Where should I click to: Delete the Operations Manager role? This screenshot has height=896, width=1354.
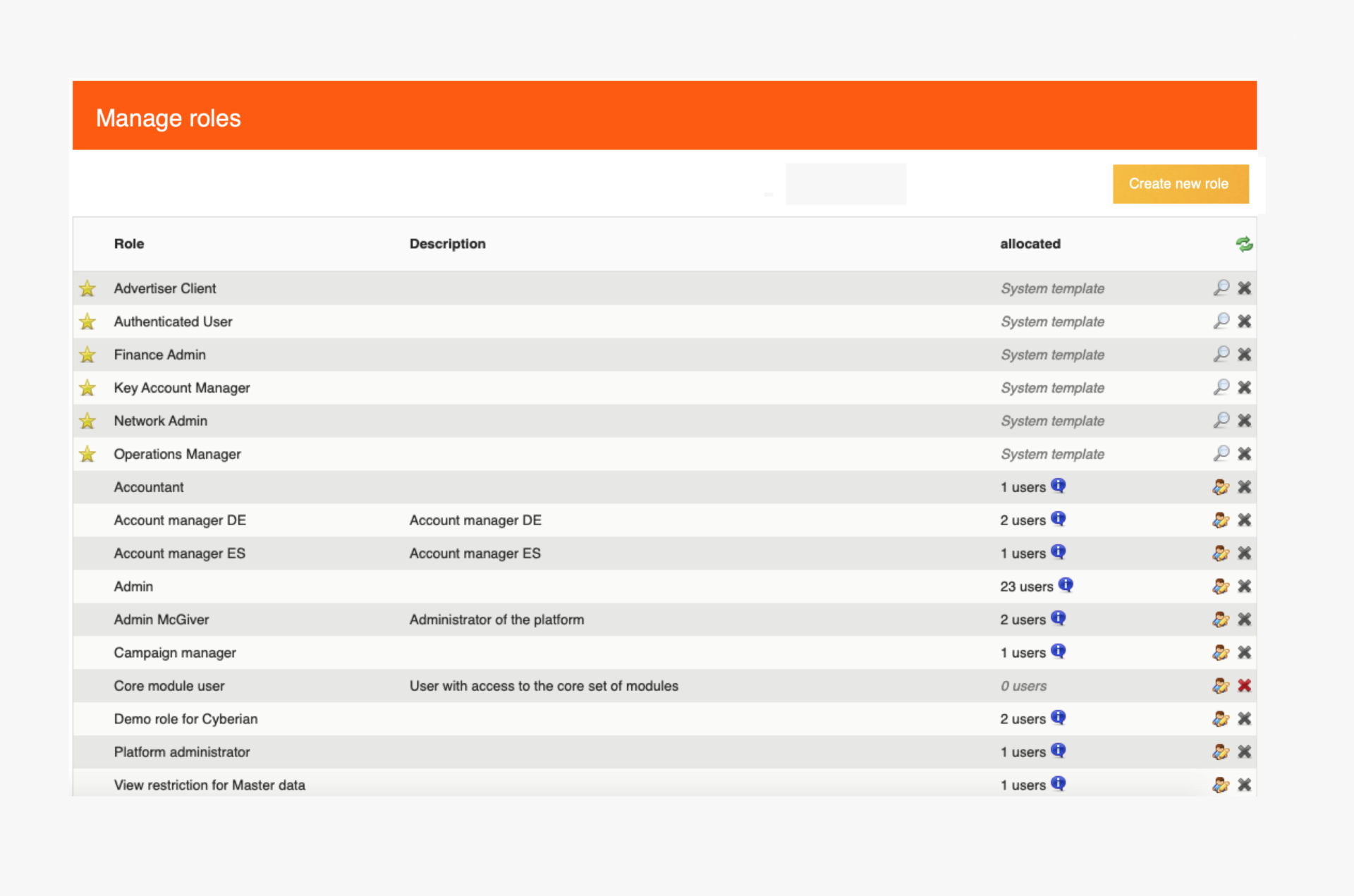point(1245,453)
